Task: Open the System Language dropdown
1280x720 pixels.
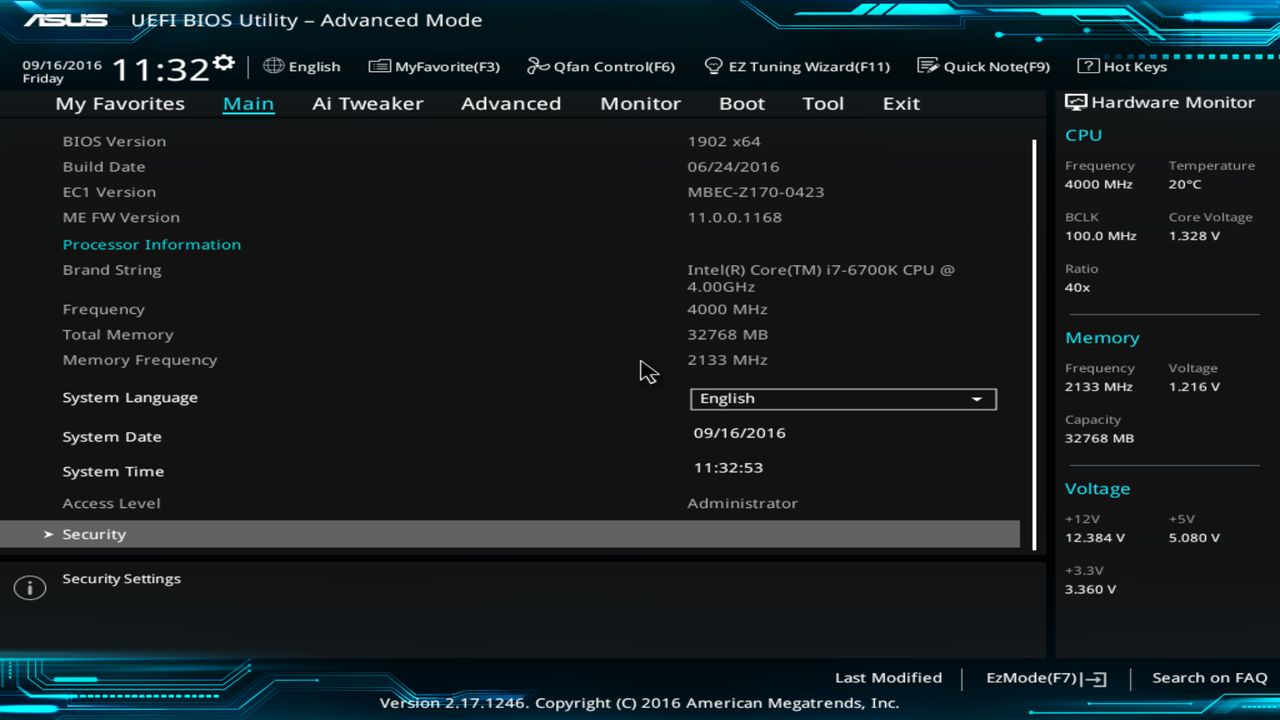Action: click(x=843, y=399)
